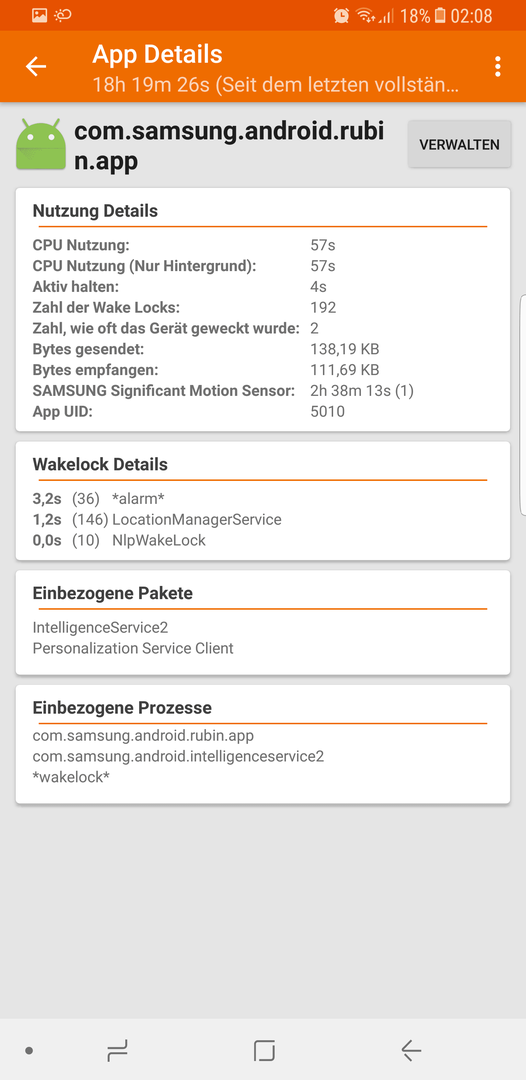Tap the App Details title
This screenshot has height=1080, width=526.
point(157,54)
